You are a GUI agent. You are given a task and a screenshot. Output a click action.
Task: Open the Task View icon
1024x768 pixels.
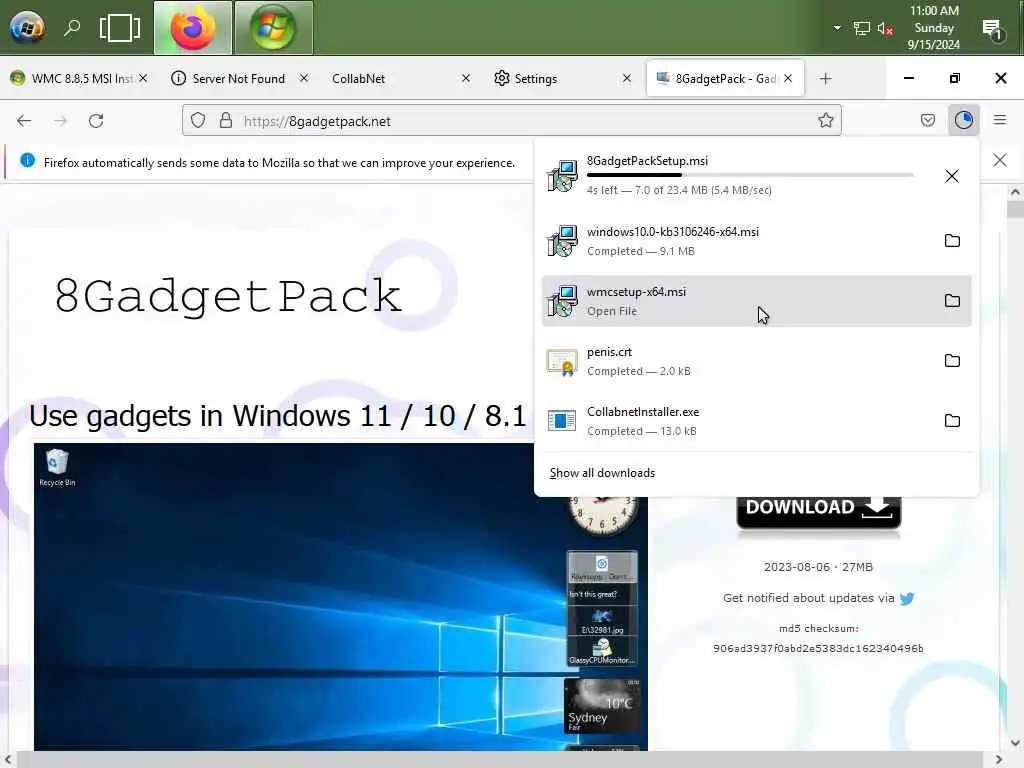pos(120,27)
